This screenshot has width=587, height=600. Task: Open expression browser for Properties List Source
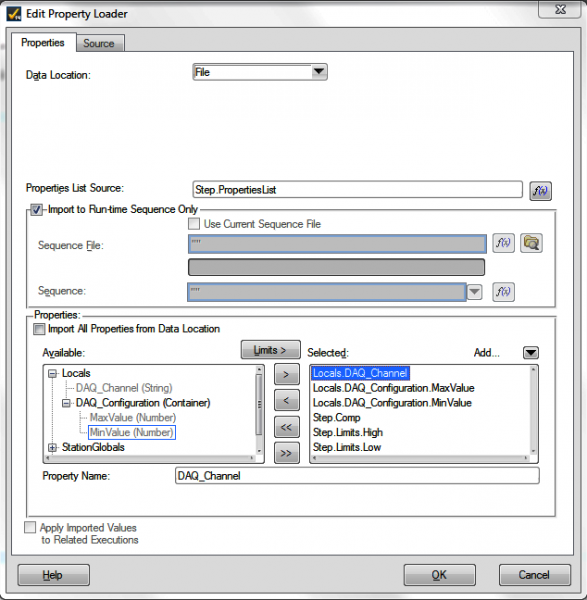point(540,191)
